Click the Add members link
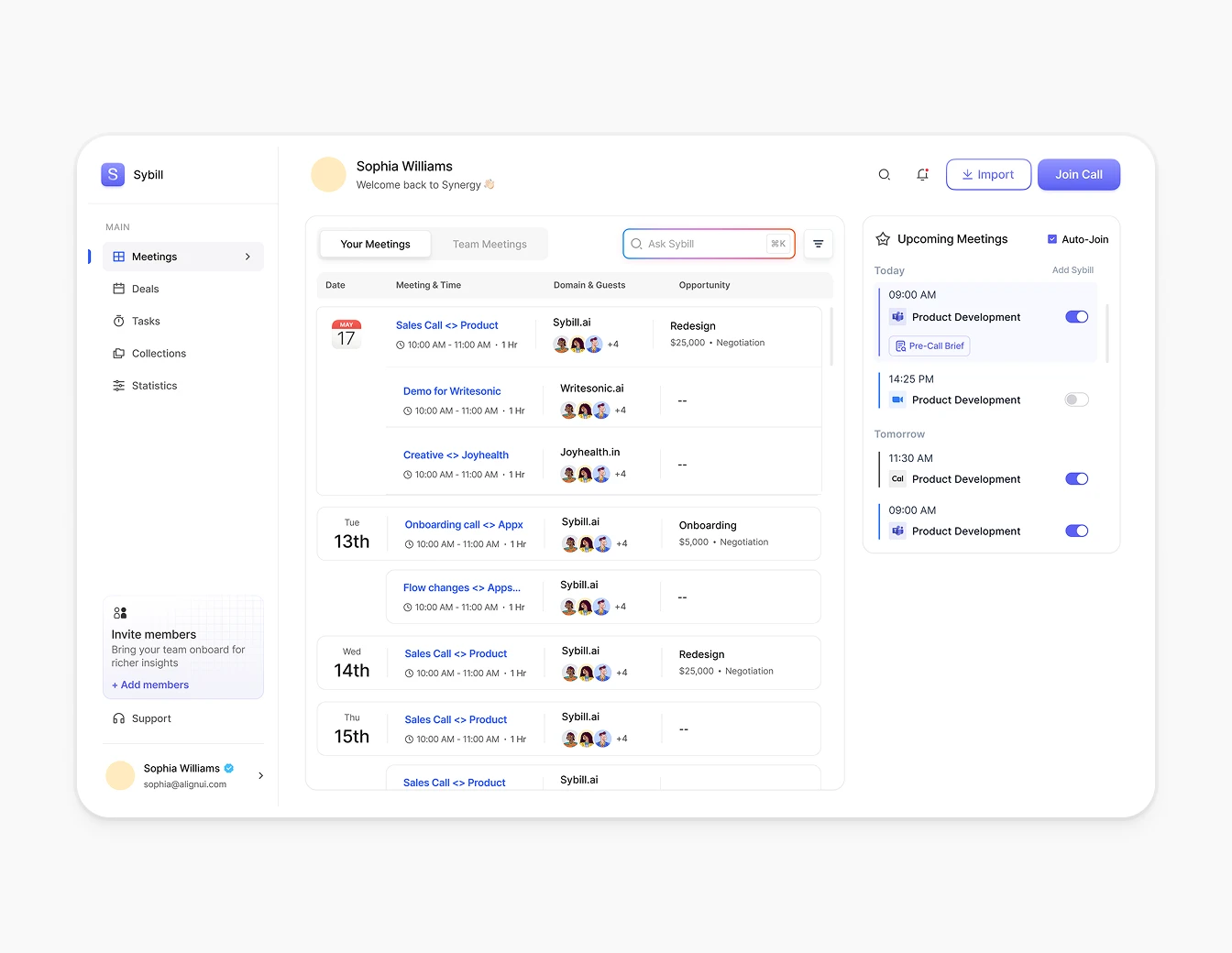 [150, 685]
